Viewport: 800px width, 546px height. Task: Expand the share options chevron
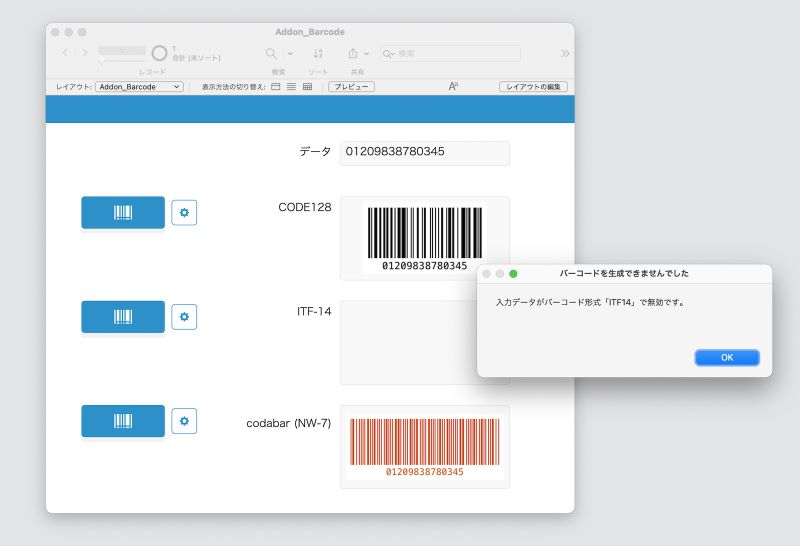(x=366, y=53)
